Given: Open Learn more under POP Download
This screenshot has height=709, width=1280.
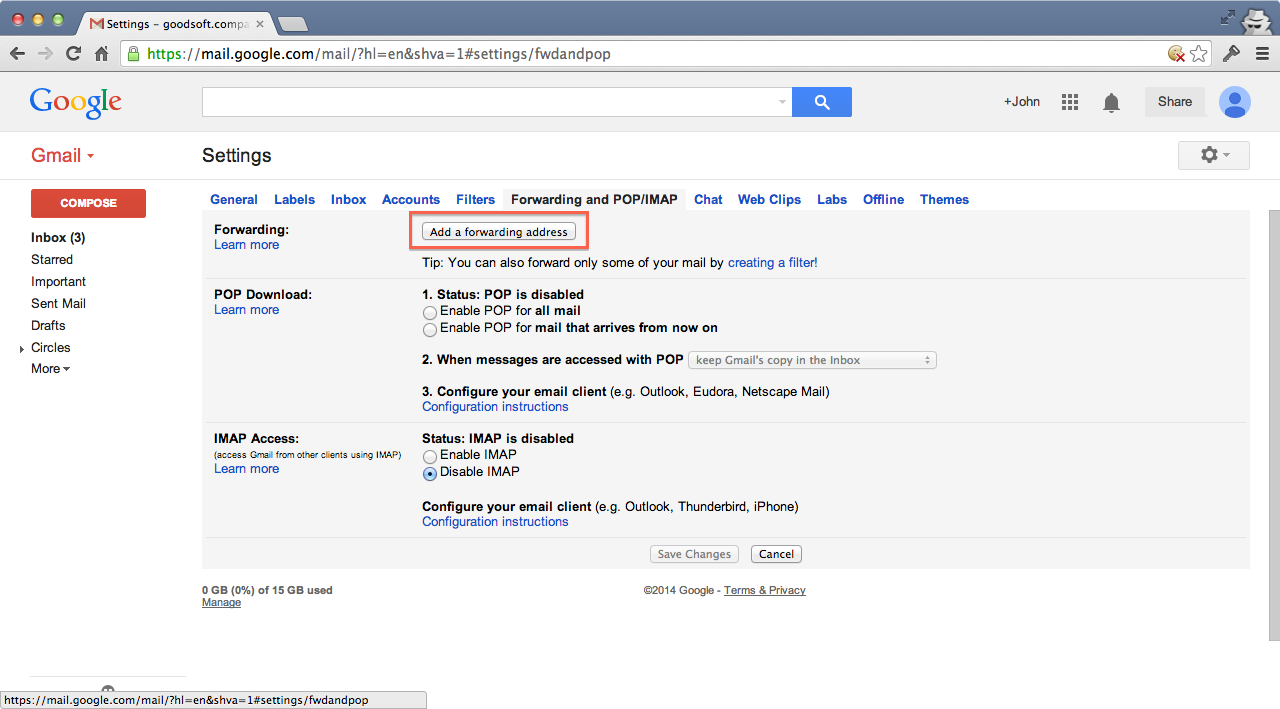Looking at the screenshot, I should 246,310.
